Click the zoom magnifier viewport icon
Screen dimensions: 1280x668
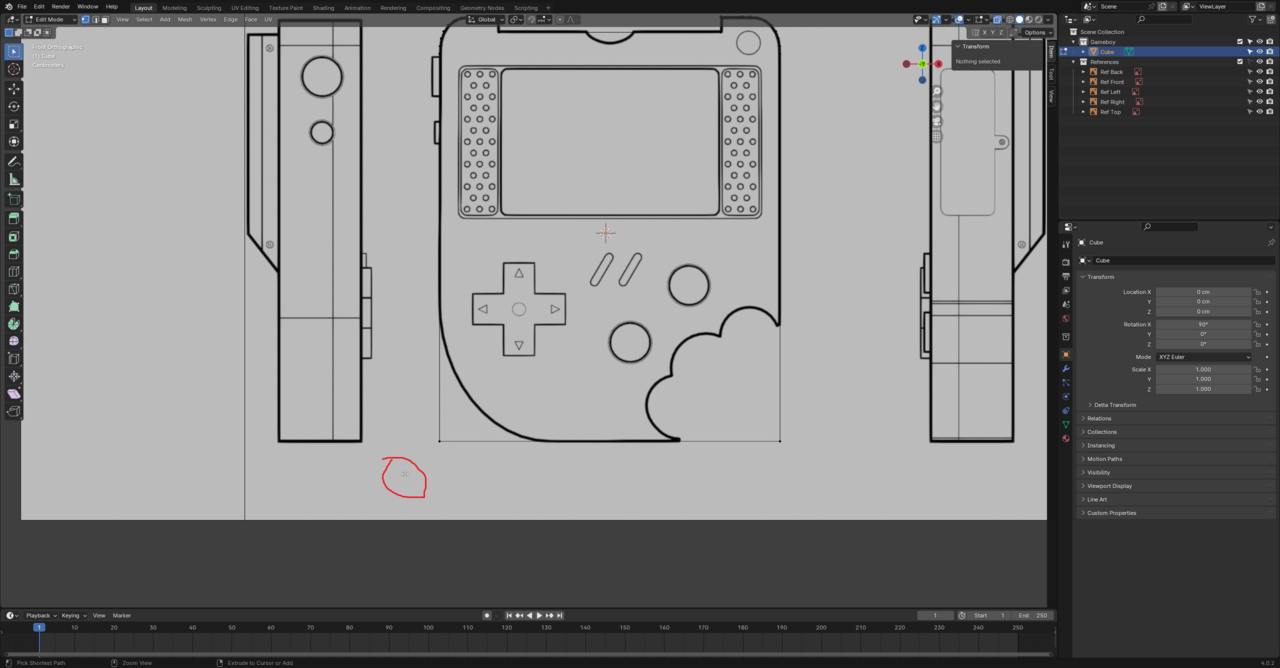pos(937,91)
